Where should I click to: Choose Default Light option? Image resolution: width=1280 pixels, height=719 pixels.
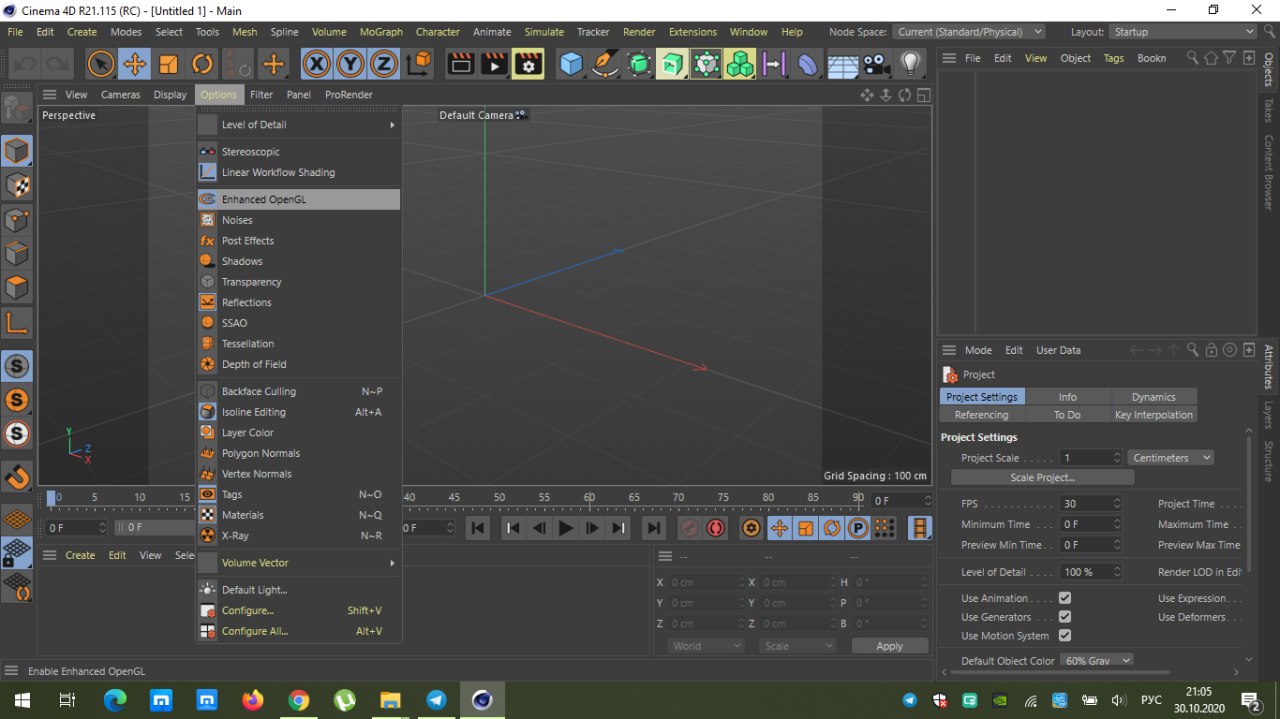(x=299, y=589)
